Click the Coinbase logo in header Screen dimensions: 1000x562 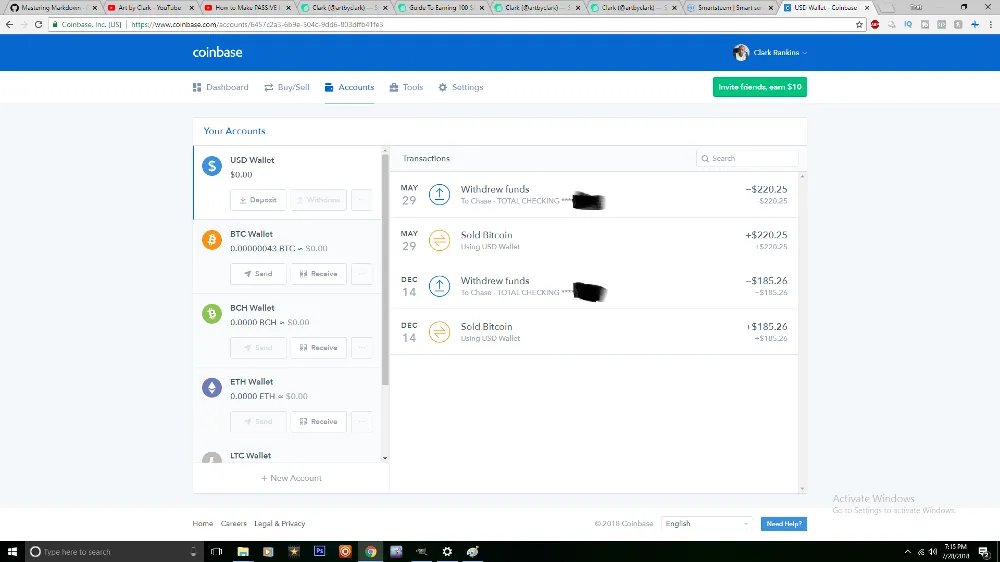(217, 52)
